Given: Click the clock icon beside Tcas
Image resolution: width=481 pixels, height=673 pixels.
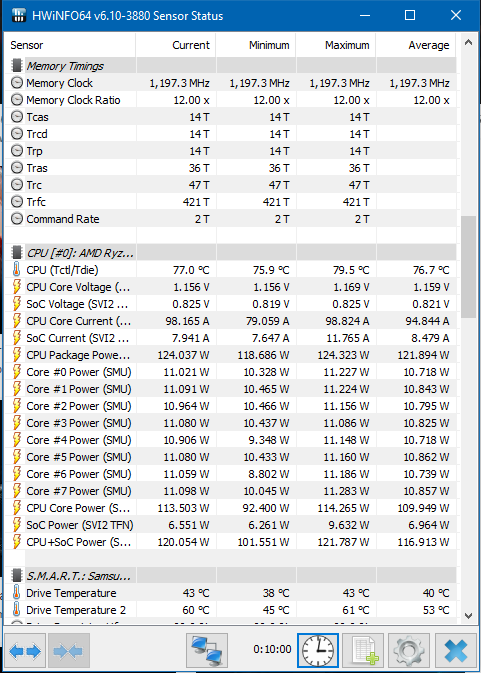Looking at the screenshot, I should point(17,117).
